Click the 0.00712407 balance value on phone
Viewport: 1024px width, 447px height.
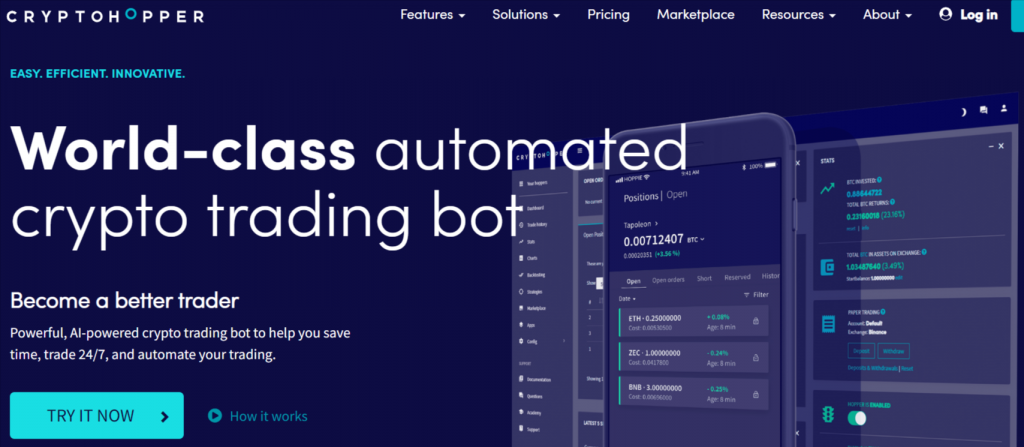click(654, 241)
